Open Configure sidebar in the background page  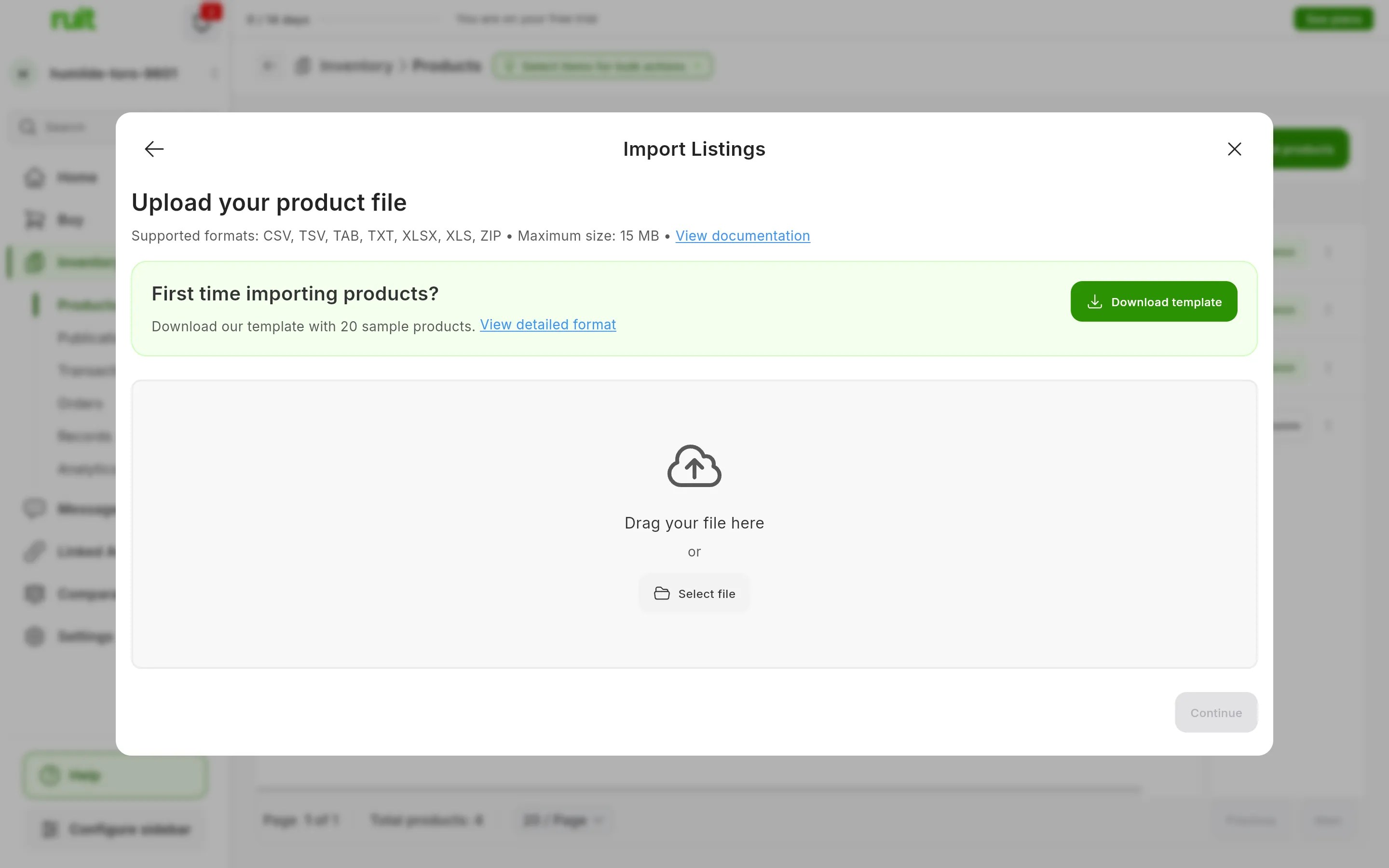(115, 829)
